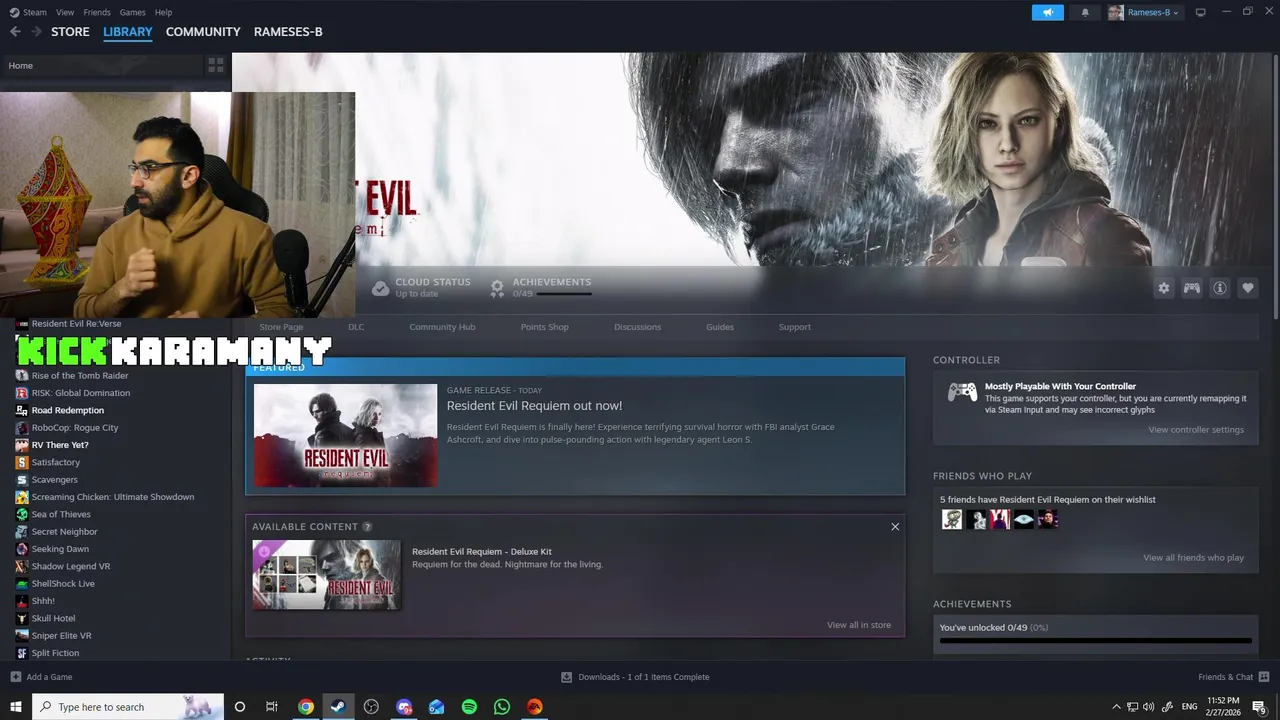Close the Available Content panel
The width and height of the screenshot is (1280, 720).
coord(895,527)
